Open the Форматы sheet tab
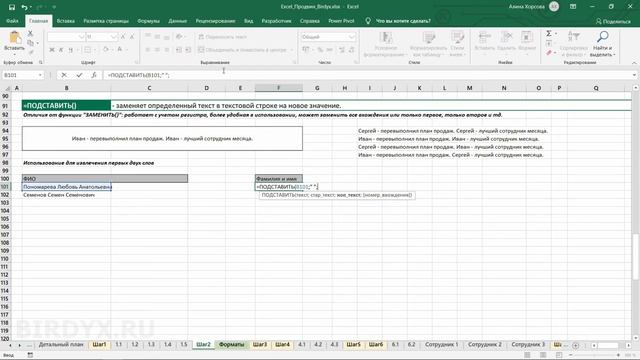 coord(231,344)
